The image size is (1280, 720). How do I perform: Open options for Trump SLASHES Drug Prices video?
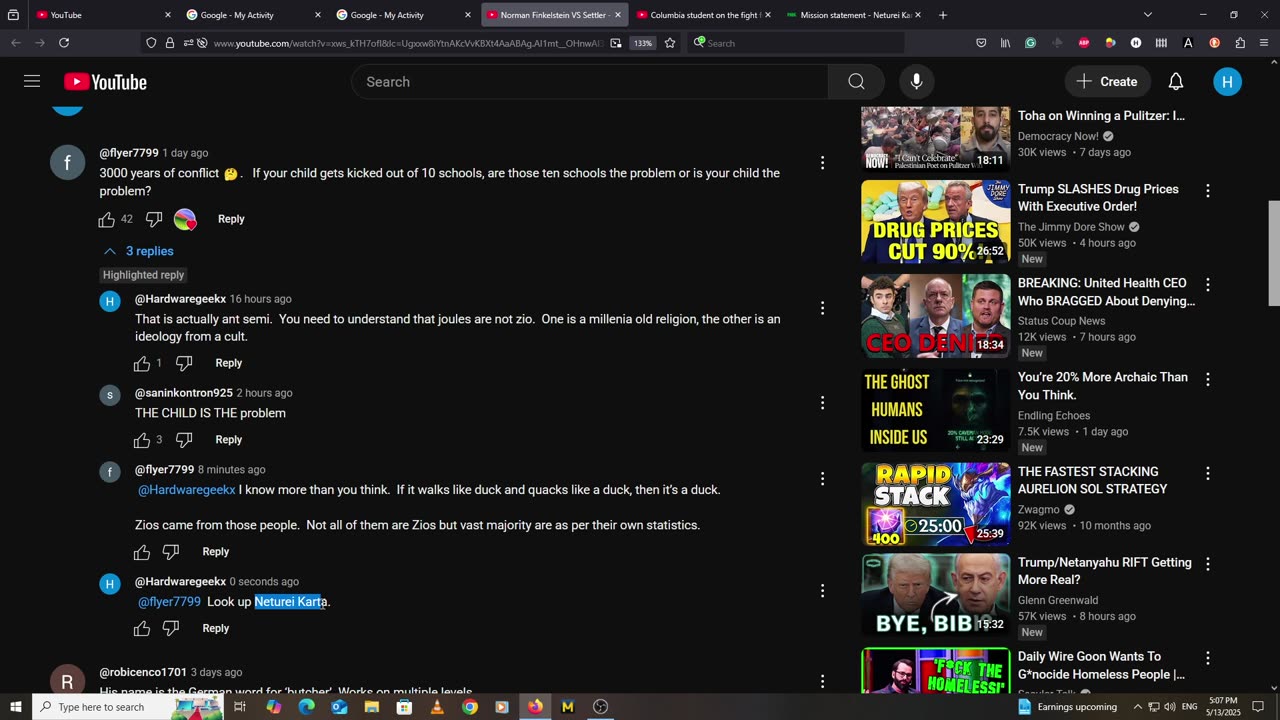click(1207, 190)
